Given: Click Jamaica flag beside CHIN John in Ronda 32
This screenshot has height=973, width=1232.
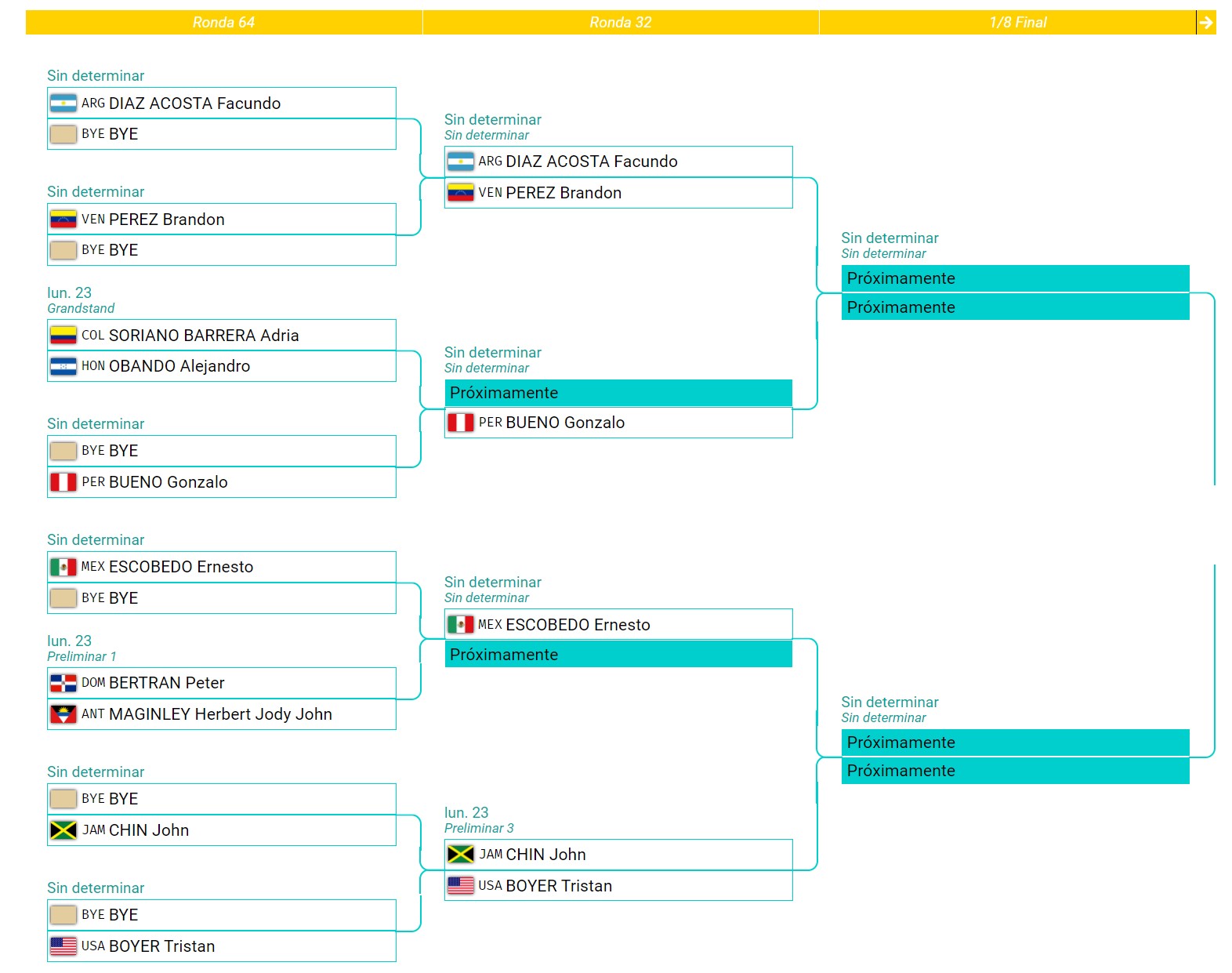Looking at the screenshot, I should coord(460,855).
